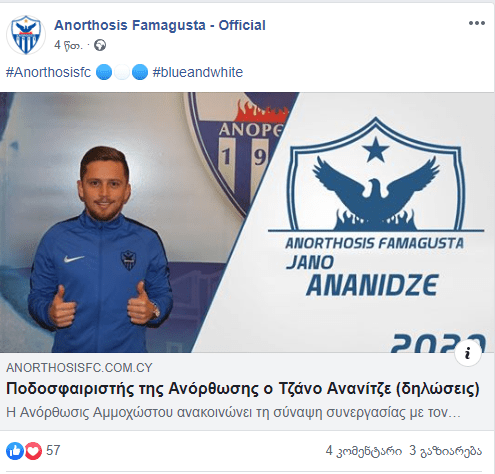Viewport: 495px width, 474px height.
Task: Click the red Love heart reaction icon
Action: pyautogui.click(x=33, y=451)
